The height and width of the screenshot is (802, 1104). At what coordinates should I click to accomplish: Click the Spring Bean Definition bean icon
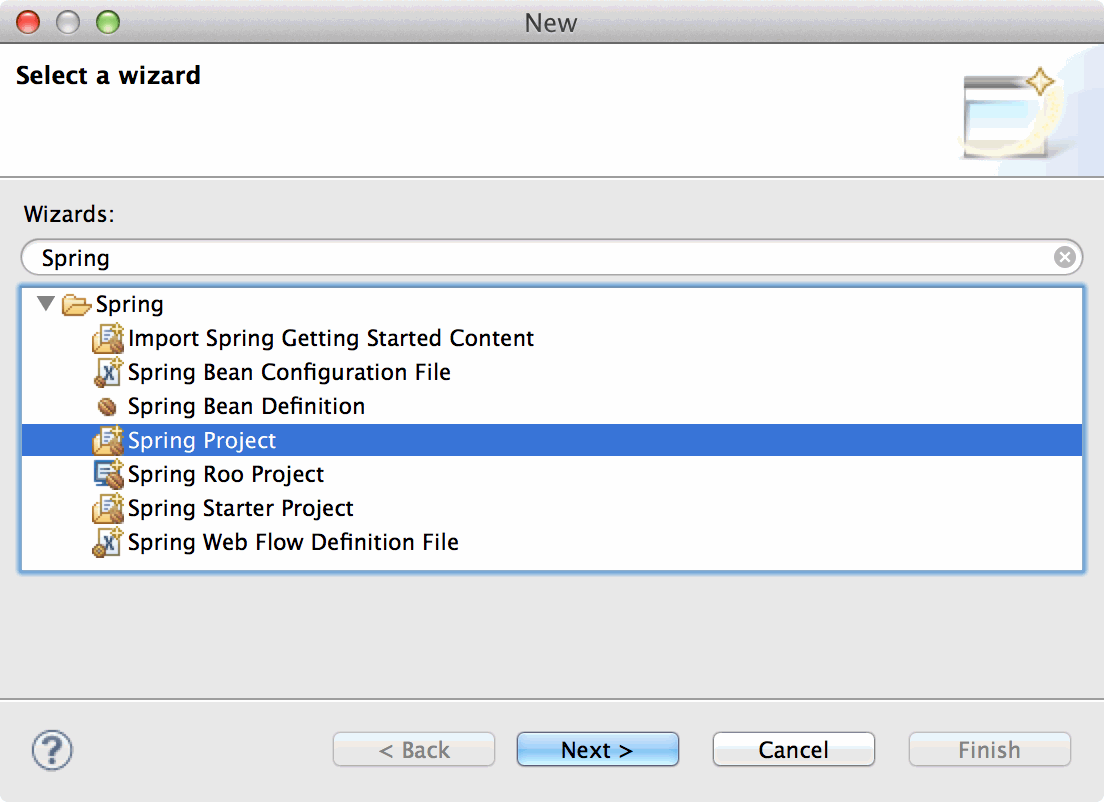pos(107,407)
